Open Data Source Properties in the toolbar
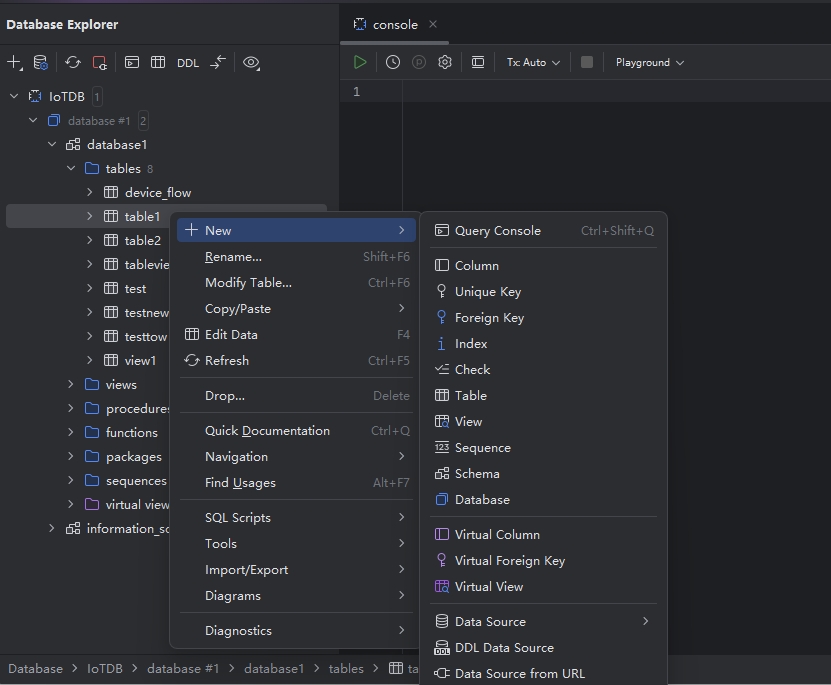Image resolution: width=831 pixels, height=685 pixels. 41,63
